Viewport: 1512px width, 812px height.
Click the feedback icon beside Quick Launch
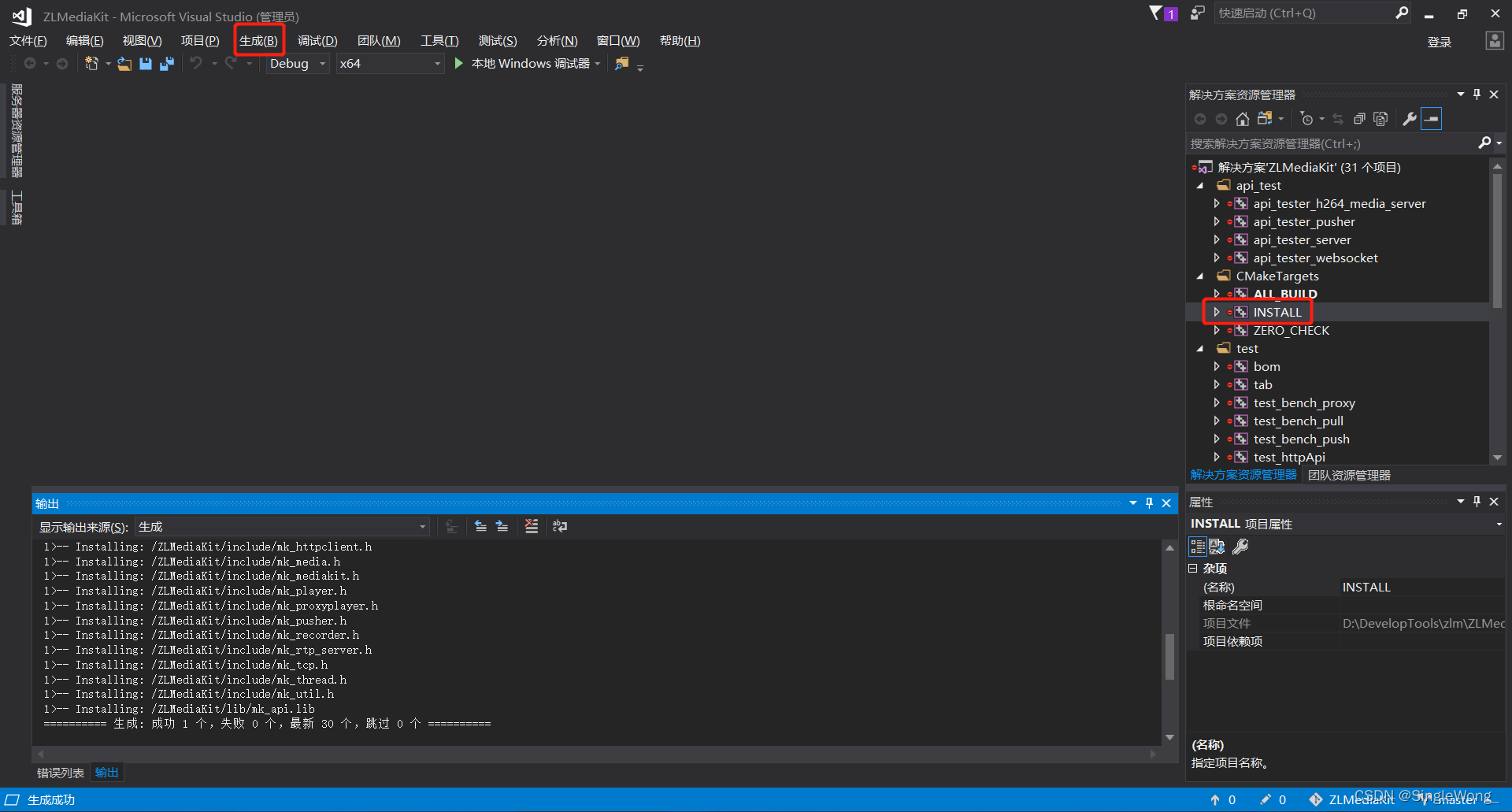coord(1197,13)
